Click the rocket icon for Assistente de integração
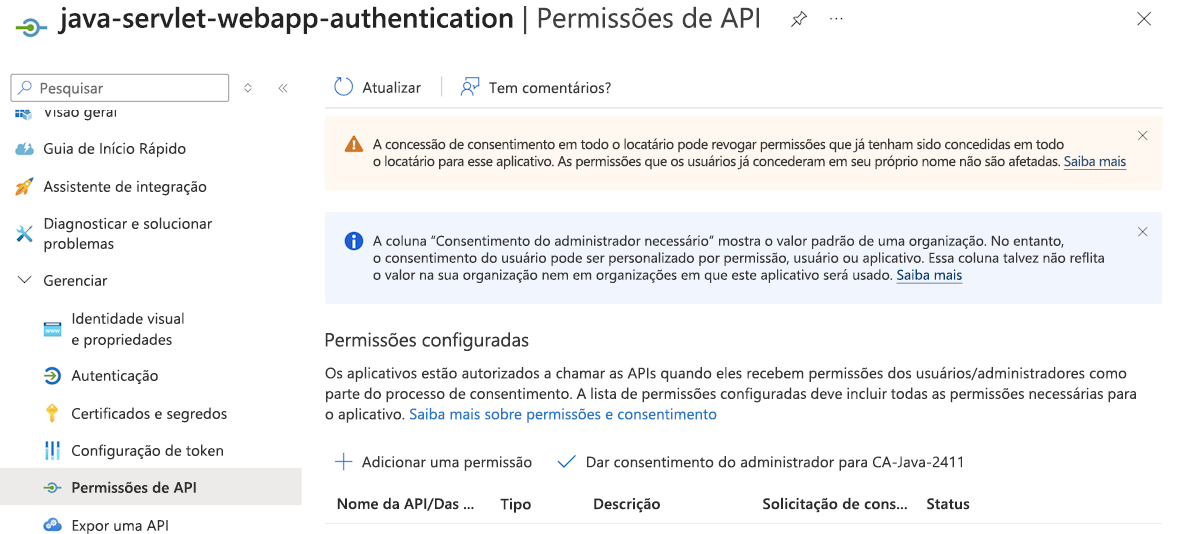Screen dimensions: 1178x534 click(x=25, y=186)
